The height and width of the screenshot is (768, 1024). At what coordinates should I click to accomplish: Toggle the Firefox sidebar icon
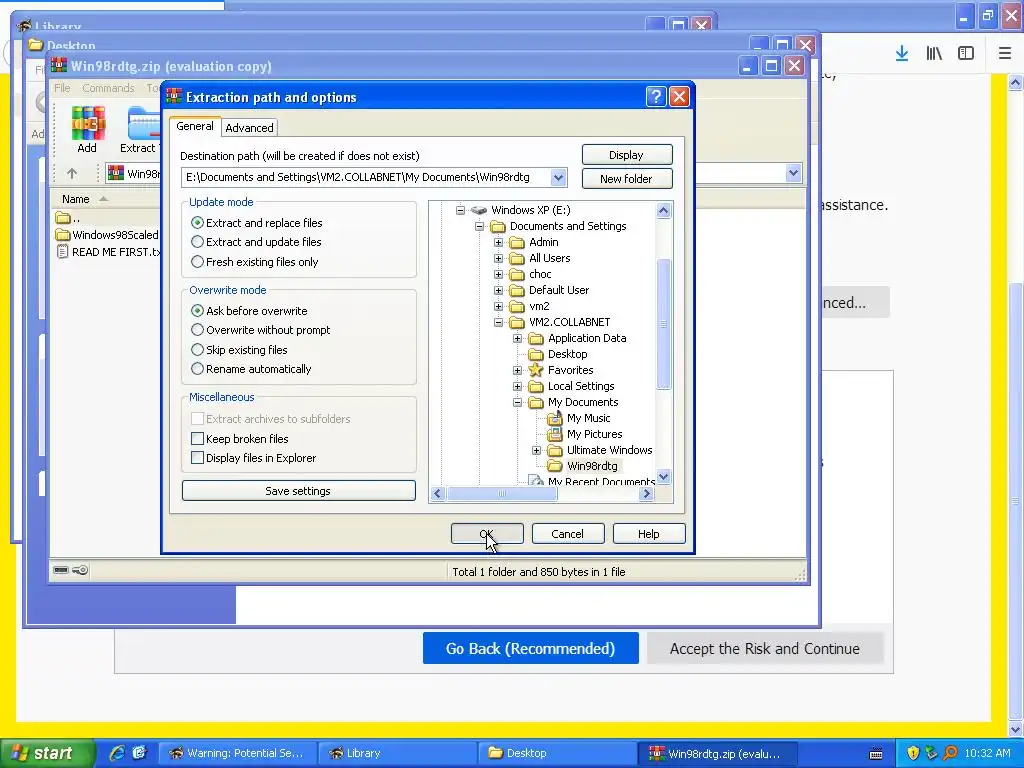coord(966,54)
